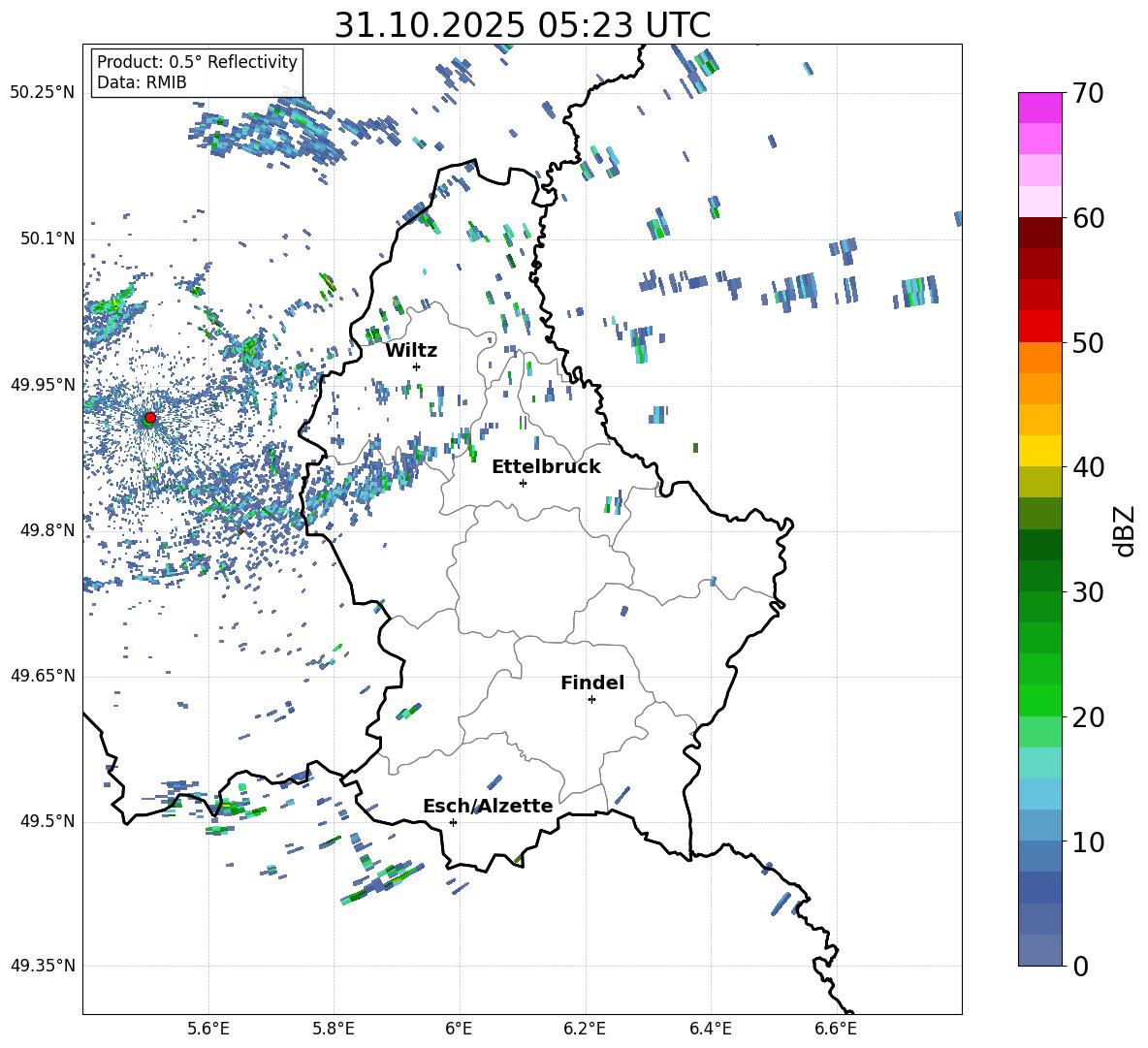Click the 49.35°N latitude label
Image resolution: width=1148 pixels, height=1048 pixels.
click(42, 966)
